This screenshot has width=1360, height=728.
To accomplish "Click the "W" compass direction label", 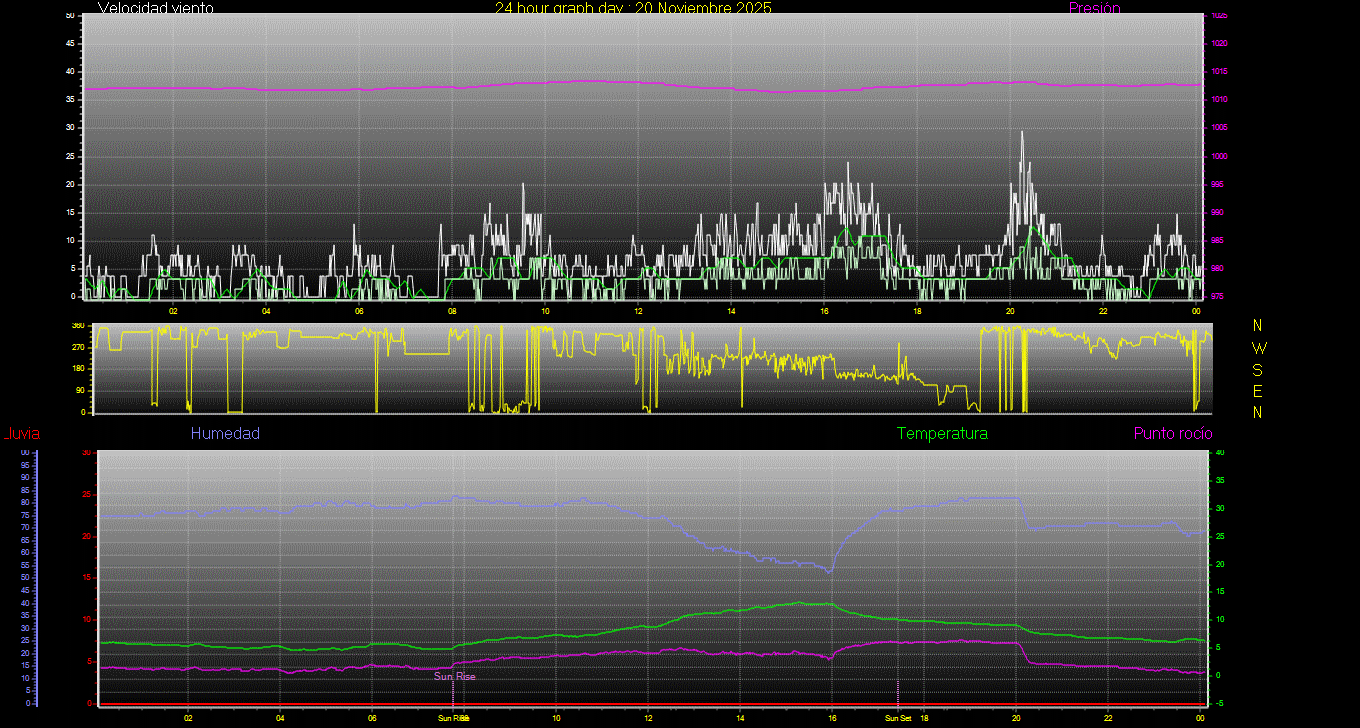I will pyautogui.click(x=1258, y=348).
